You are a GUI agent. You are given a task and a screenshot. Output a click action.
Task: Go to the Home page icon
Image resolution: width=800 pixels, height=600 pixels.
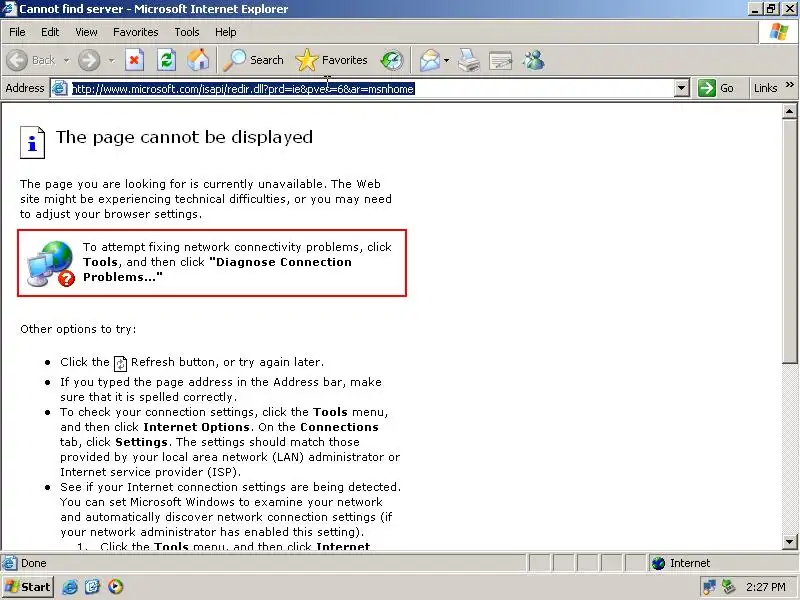coord(198,60)
